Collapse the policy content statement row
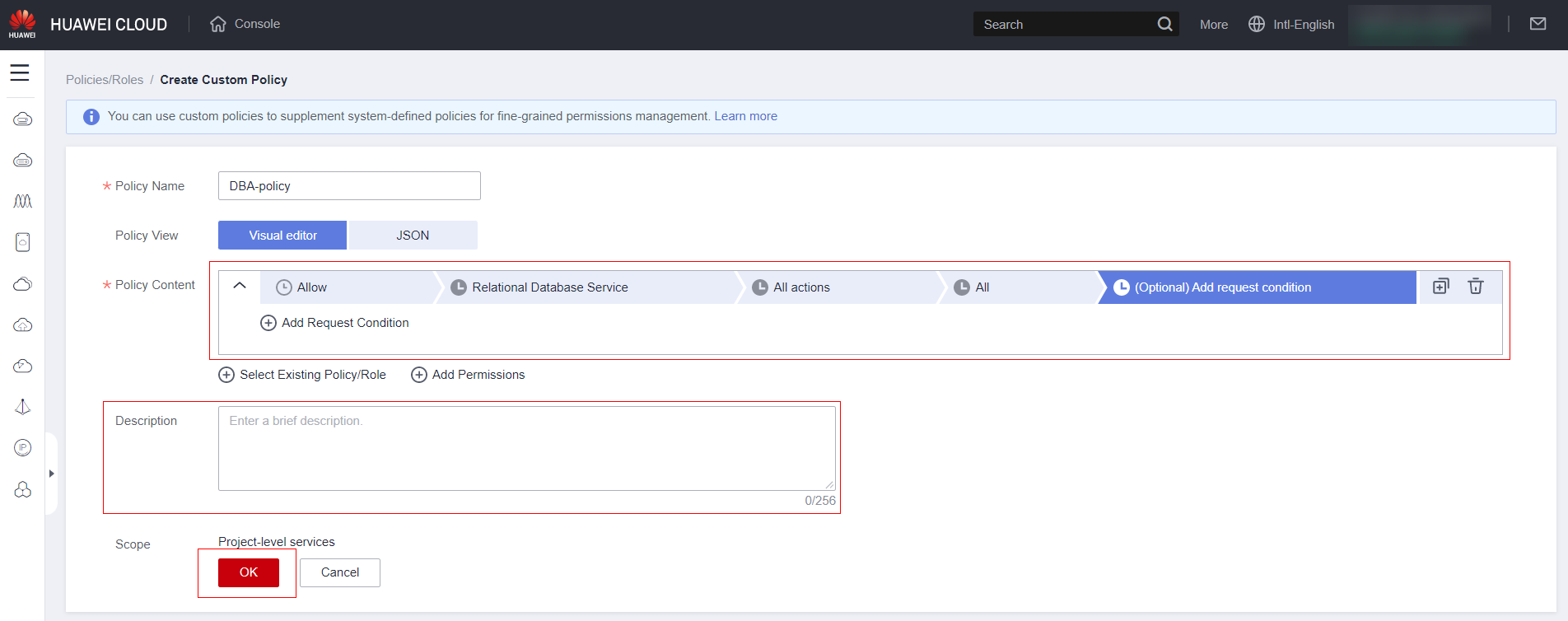Viewport: 1568px width, 621px height. pyautogui.click(x=240, y=286)
